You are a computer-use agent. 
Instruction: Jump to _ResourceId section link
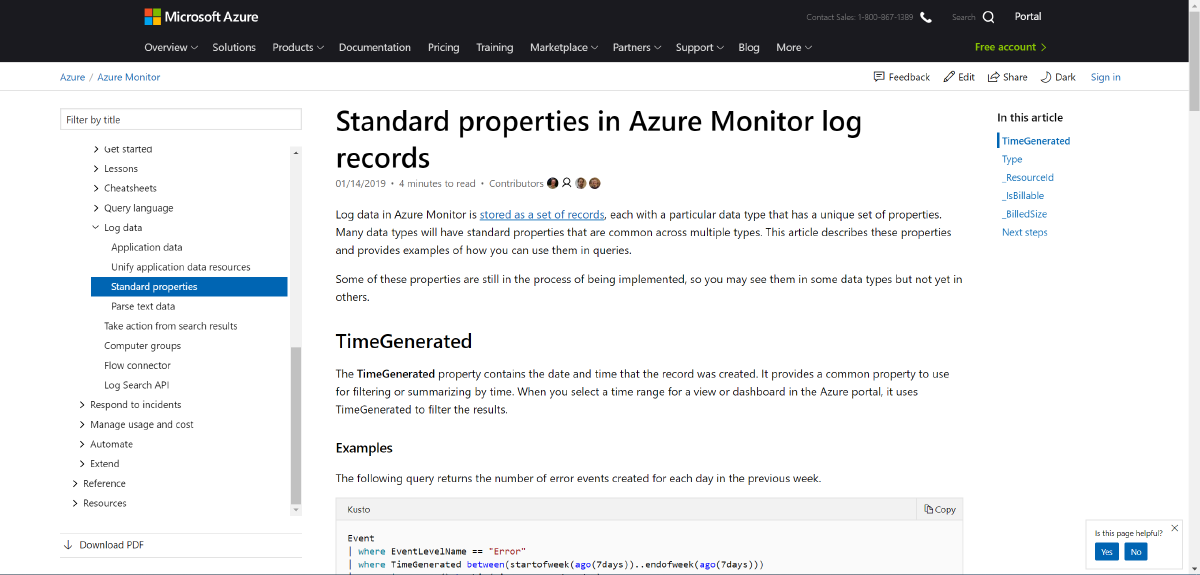pyautogui.click(x=1028, y=177)
